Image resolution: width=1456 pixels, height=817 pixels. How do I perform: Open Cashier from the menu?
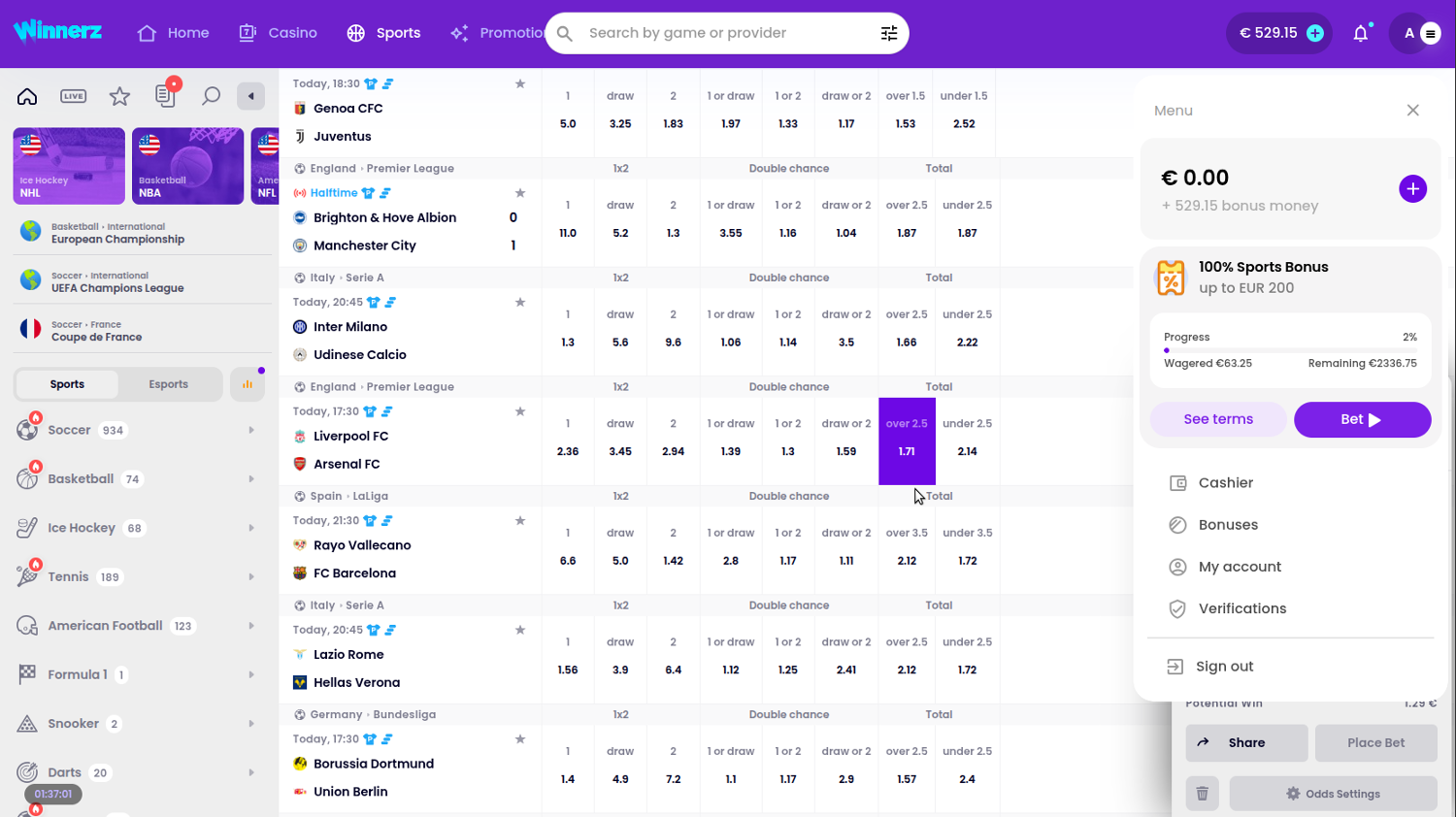tap(1225, 483)
